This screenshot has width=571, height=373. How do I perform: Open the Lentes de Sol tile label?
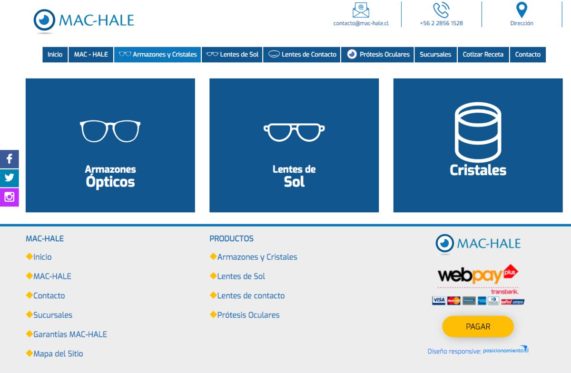pyautogui.click(x=294, y=176)
